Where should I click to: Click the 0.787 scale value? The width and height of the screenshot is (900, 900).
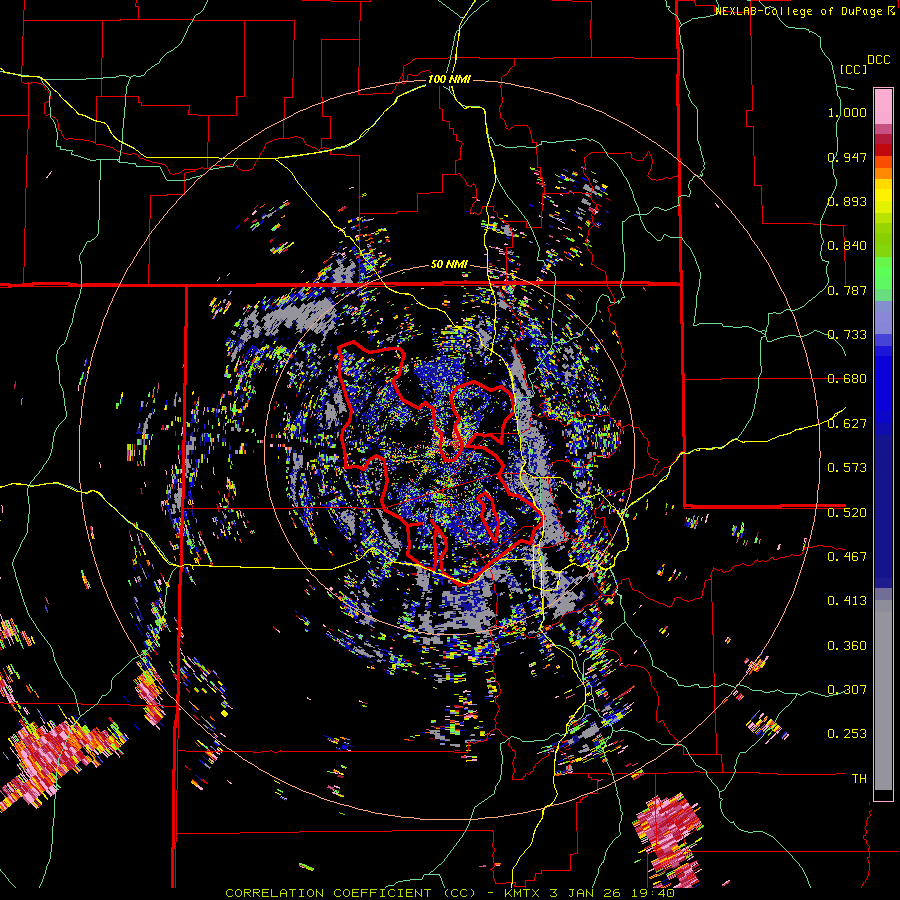coord(847,290)
